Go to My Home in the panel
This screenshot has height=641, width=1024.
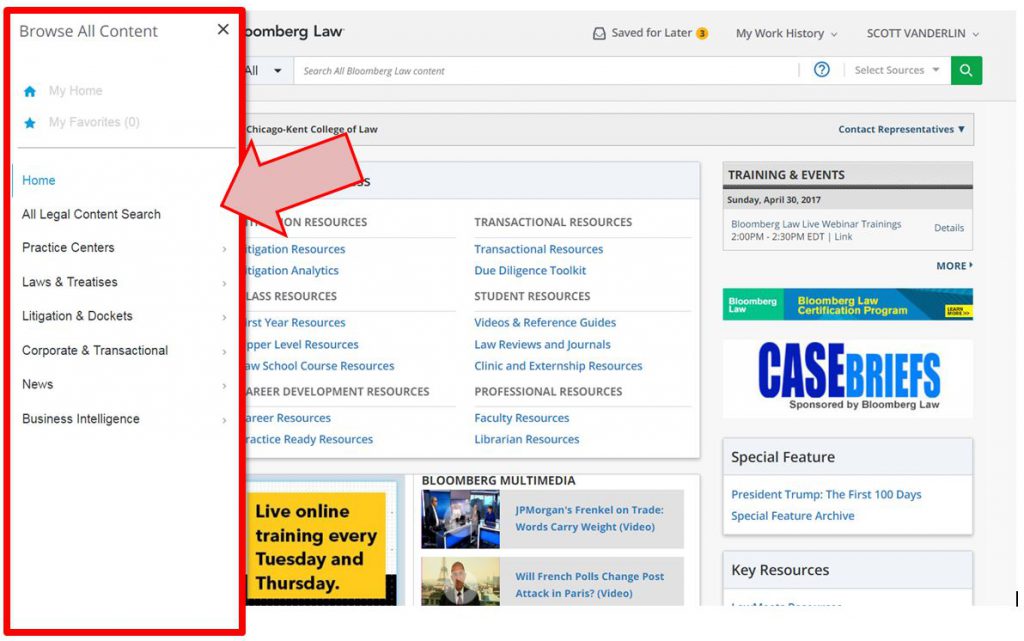click(x=75, y=91)
